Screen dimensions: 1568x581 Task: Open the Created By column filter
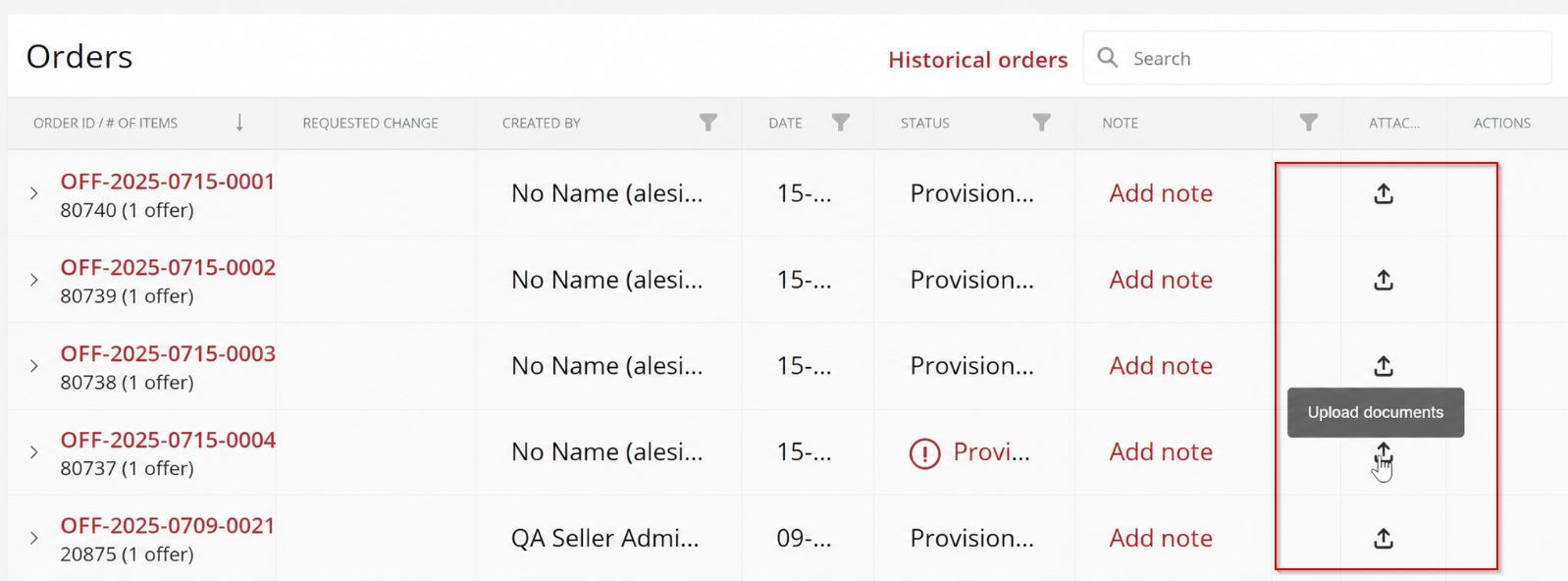click(x=708, y=123)
